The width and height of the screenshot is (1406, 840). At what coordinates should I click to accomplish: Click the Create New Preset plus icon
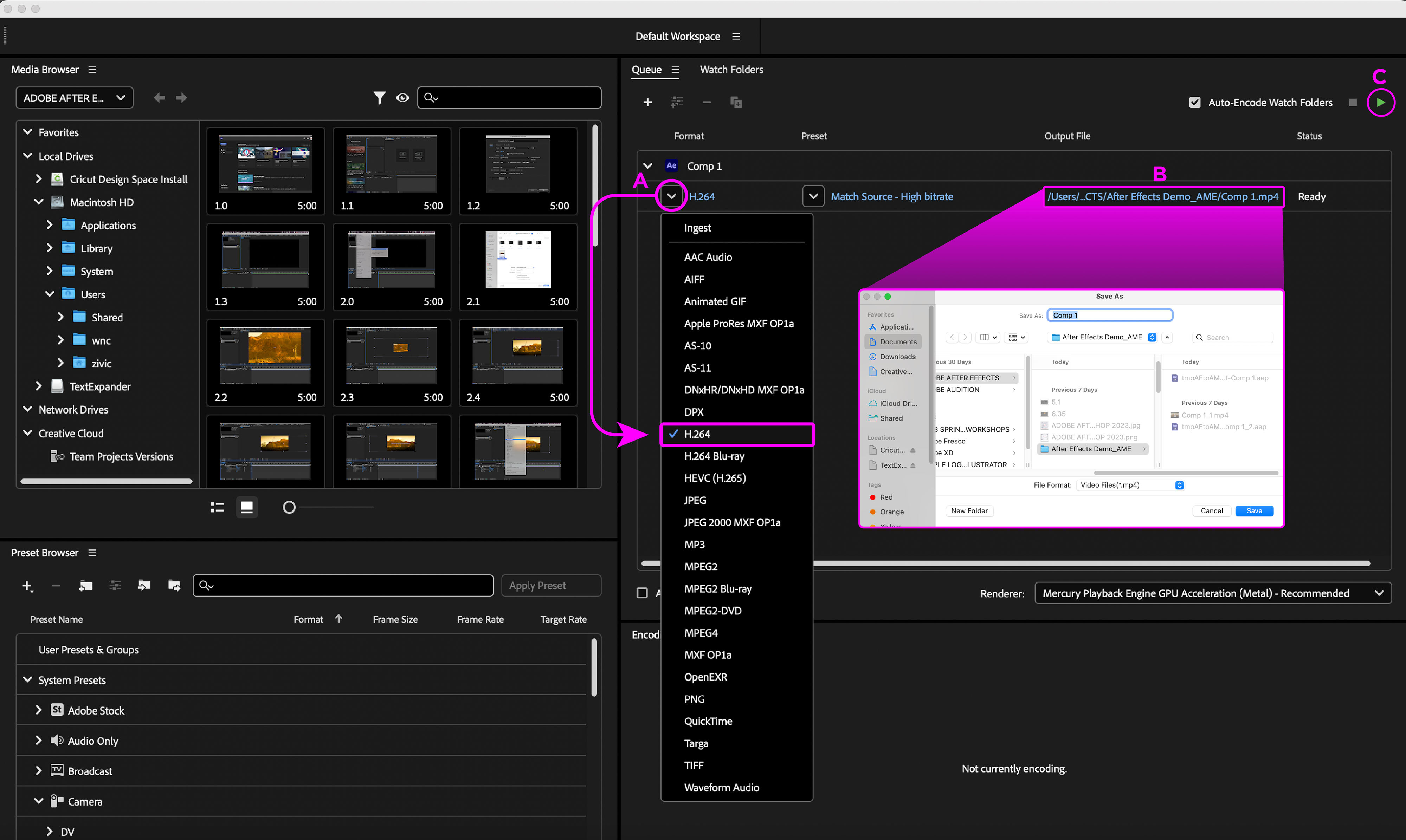tap(27, 586)
